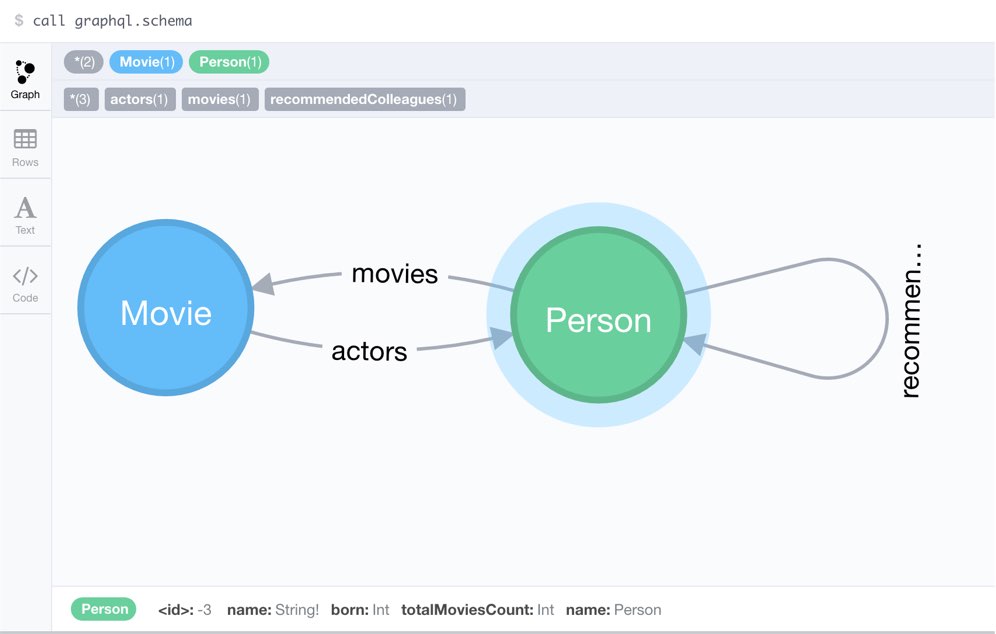
Task: Open the Code view
Action: point(25,280)
